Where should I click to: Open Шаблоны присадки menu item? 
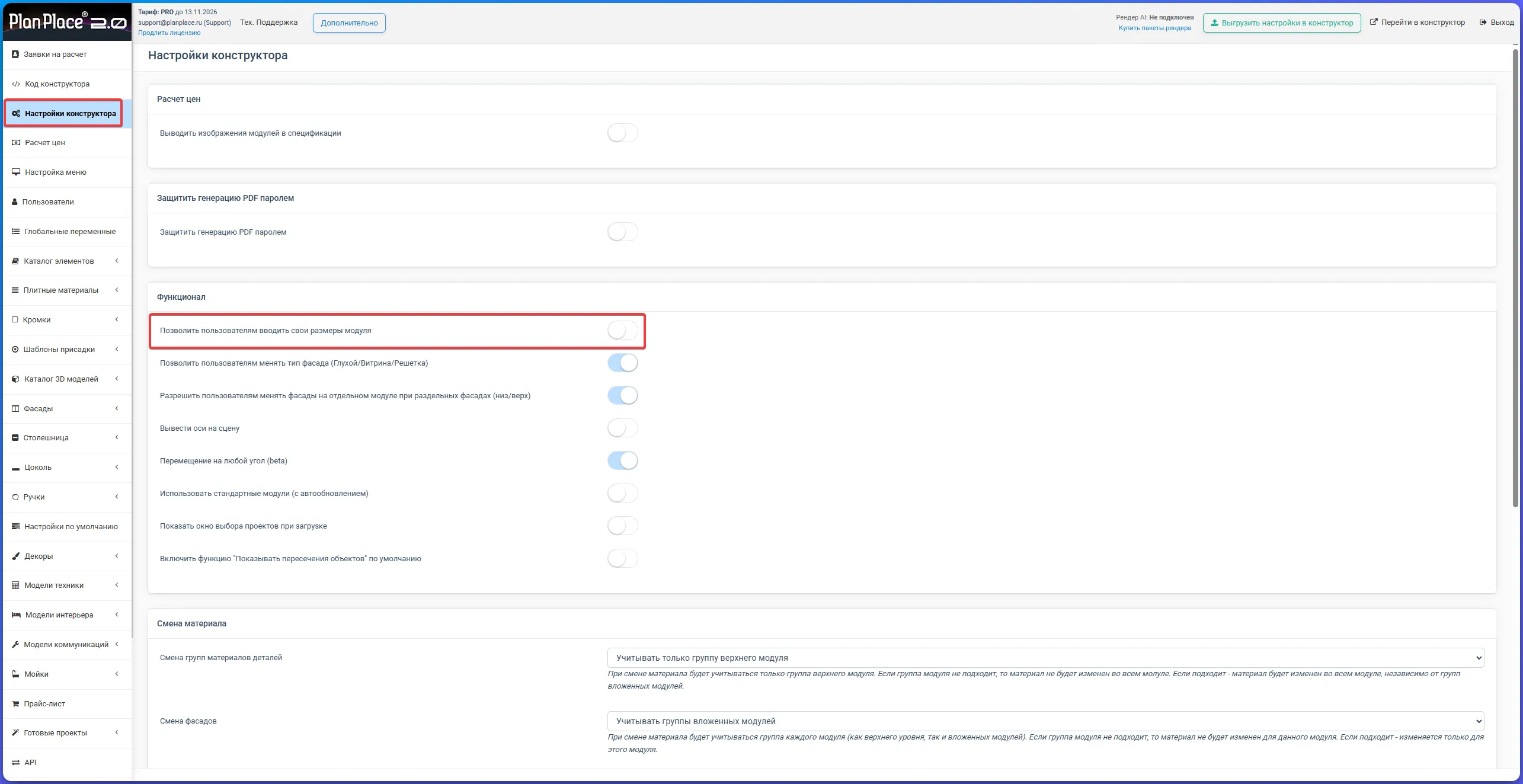click(x=67, y=349)
